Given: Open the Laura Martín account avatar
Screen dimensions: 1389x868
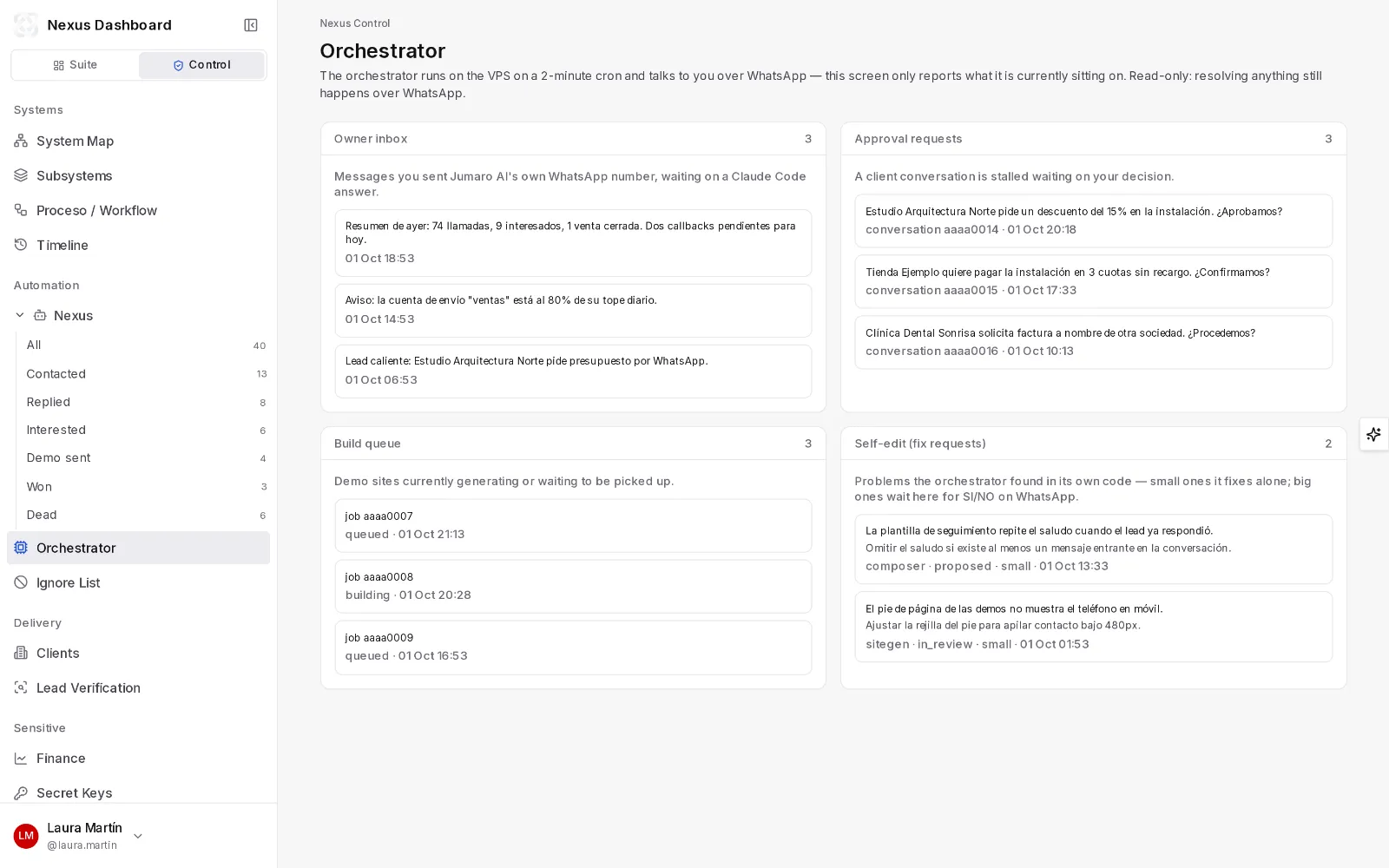Looking at the screenshot, I should tap(26, 836).
